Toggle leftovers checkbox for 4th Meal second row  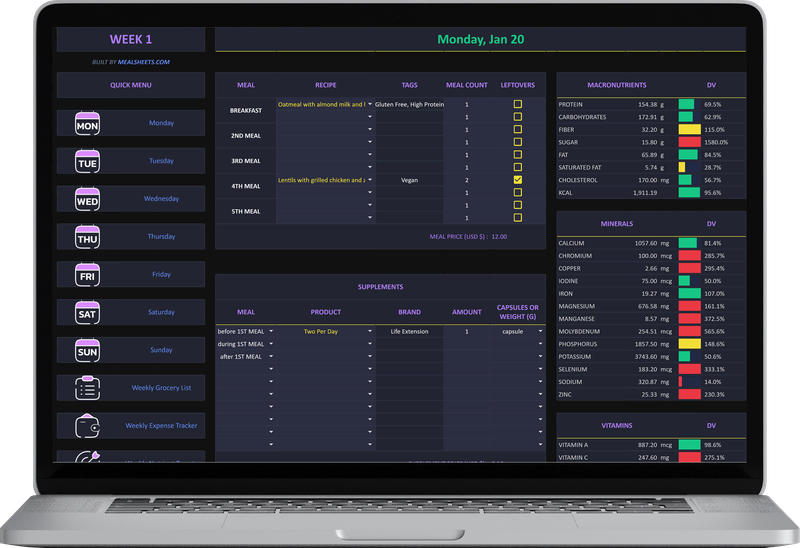click(517, 192)
